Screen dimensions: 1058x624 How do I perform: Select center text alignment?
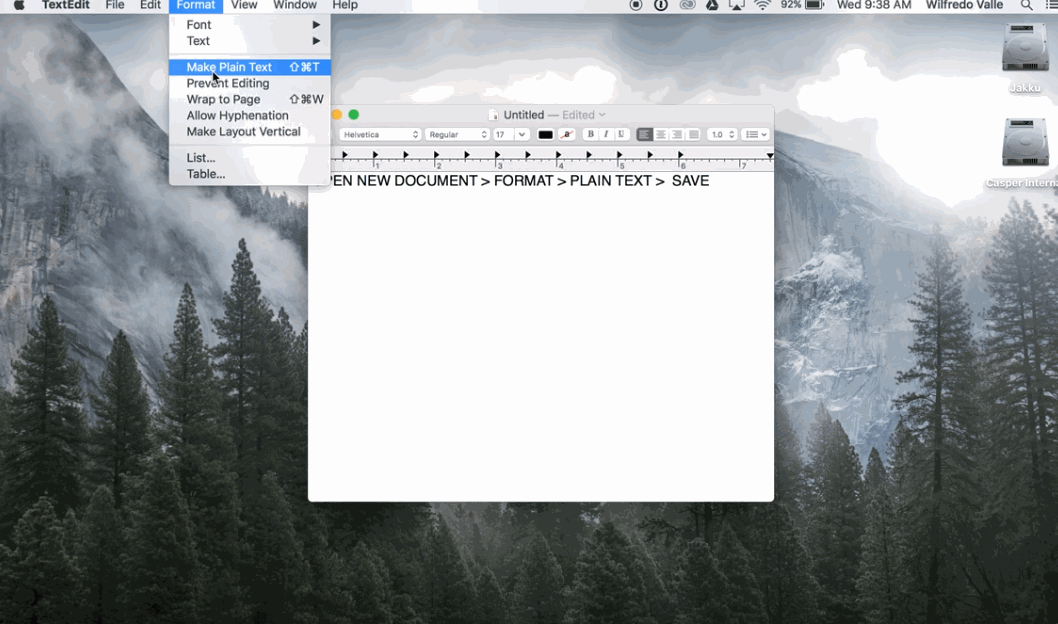[x=661, y=133]
